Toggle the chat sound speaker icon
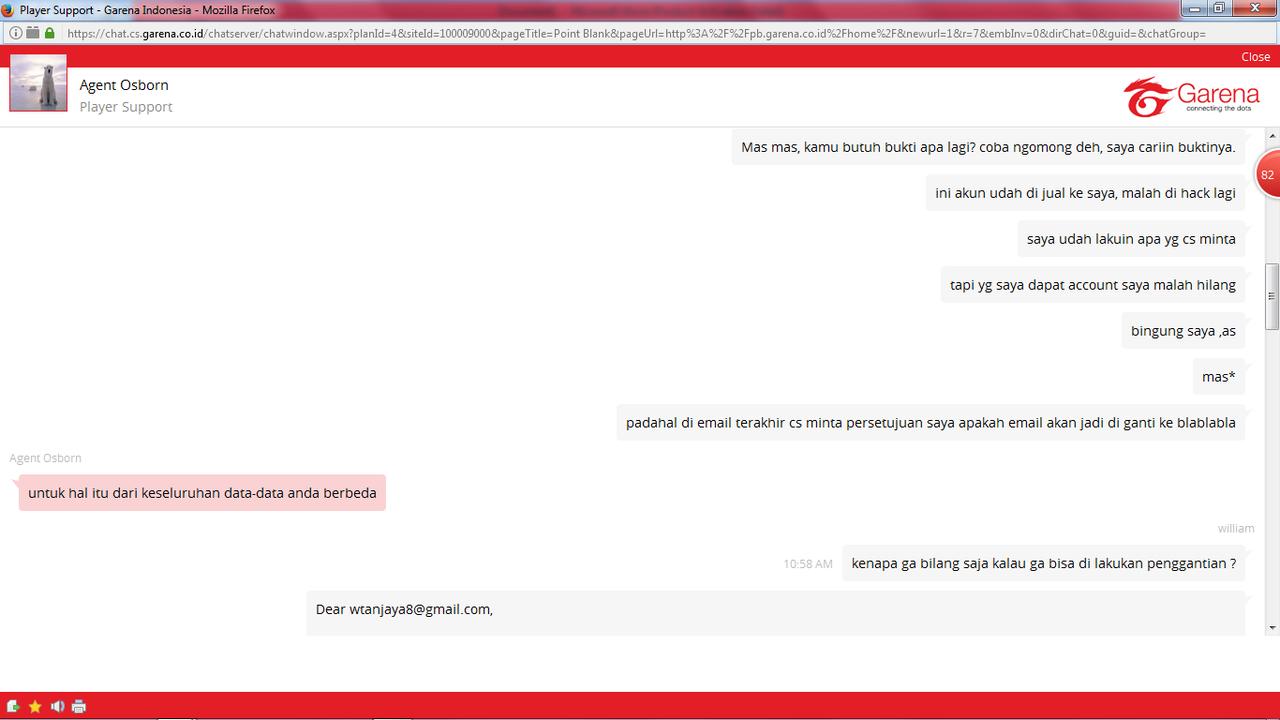1280x720 pixels. pos(57,707)
